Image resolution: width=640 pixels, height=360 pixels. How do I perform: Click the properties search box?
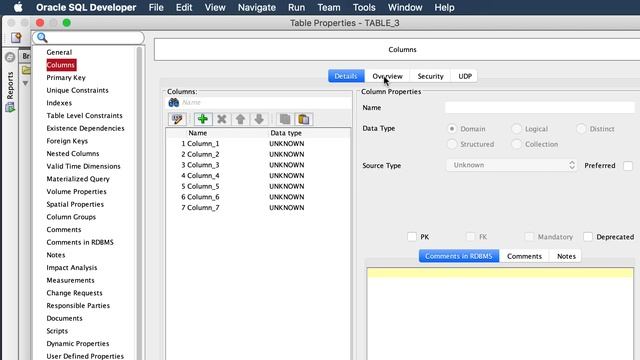pyautogui.click(x=88, y=38)
